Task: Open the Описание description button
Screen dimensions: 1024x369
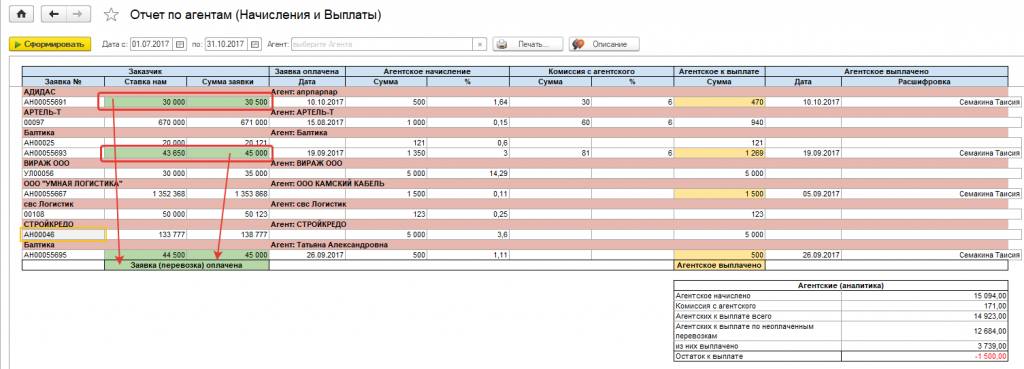Action: (603, 44)
